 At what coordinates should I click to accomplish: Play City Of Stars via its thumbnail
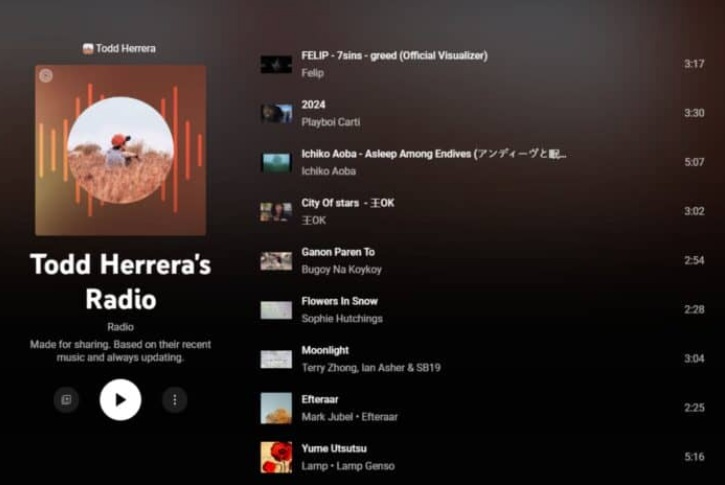276,211
